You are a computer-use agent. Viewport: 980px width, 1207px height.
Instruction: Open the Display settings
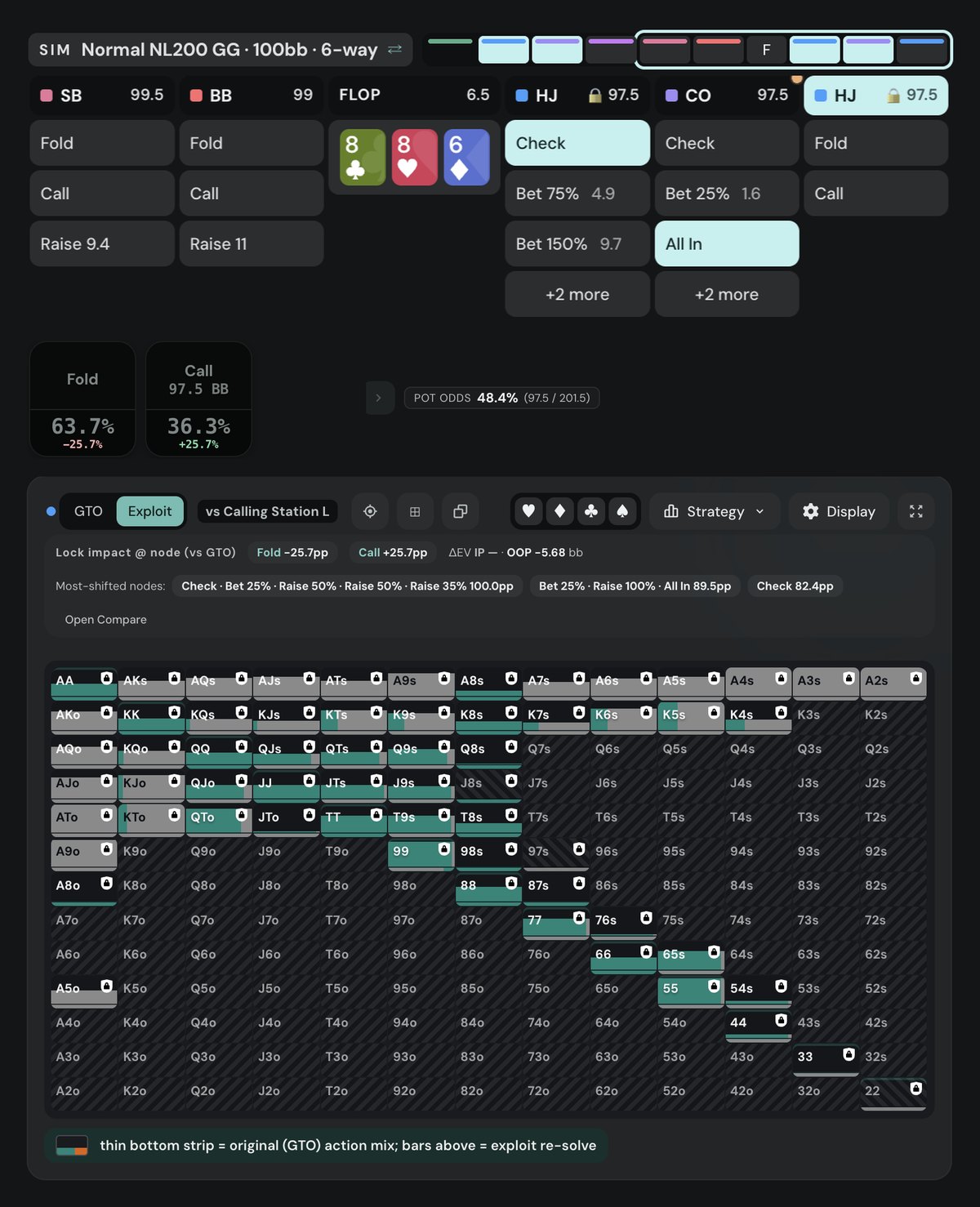(x=839, y=511)
